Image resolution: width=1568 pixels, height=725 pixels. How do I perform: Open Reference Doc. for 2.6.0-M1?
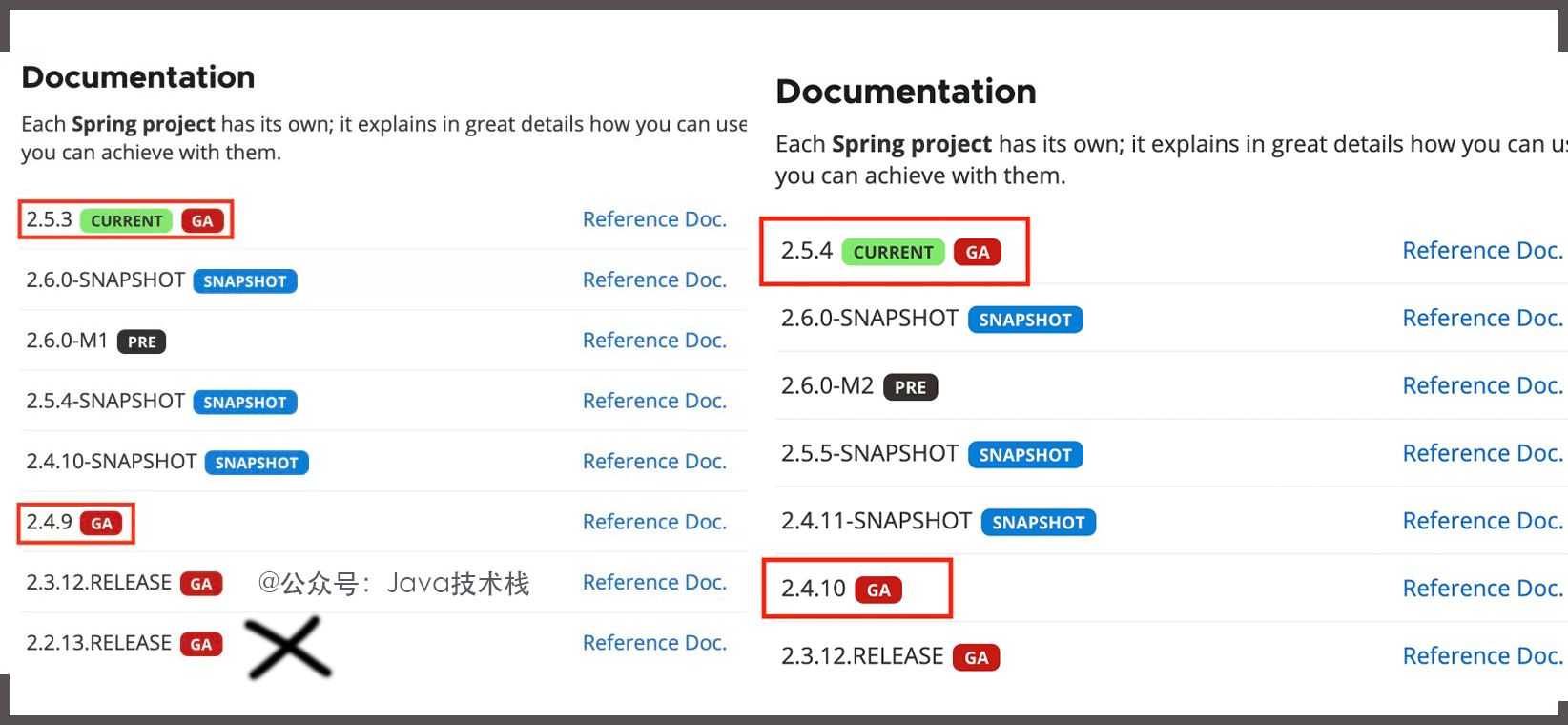[x=654, y=341]
